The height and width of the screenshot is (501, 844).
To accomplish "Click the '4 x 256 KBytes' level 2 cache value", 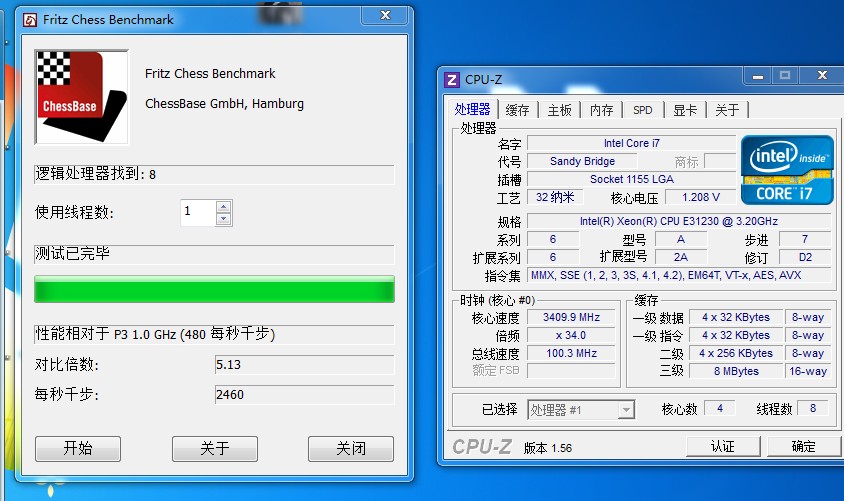I will click(736, 353).
